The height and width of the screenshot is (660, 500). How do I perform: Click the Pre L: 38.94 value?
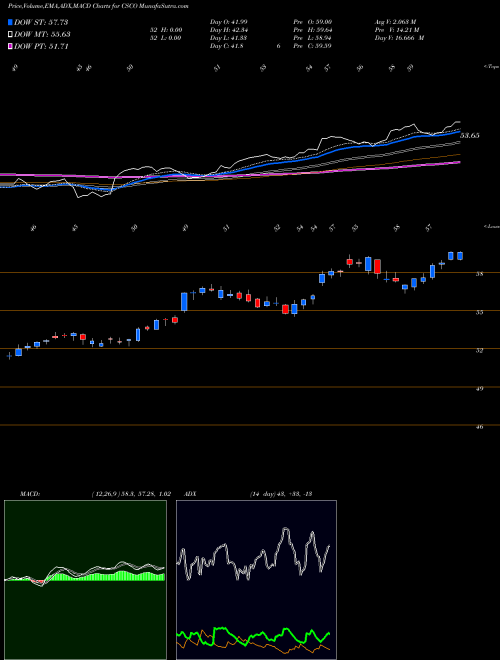[313, 38]
